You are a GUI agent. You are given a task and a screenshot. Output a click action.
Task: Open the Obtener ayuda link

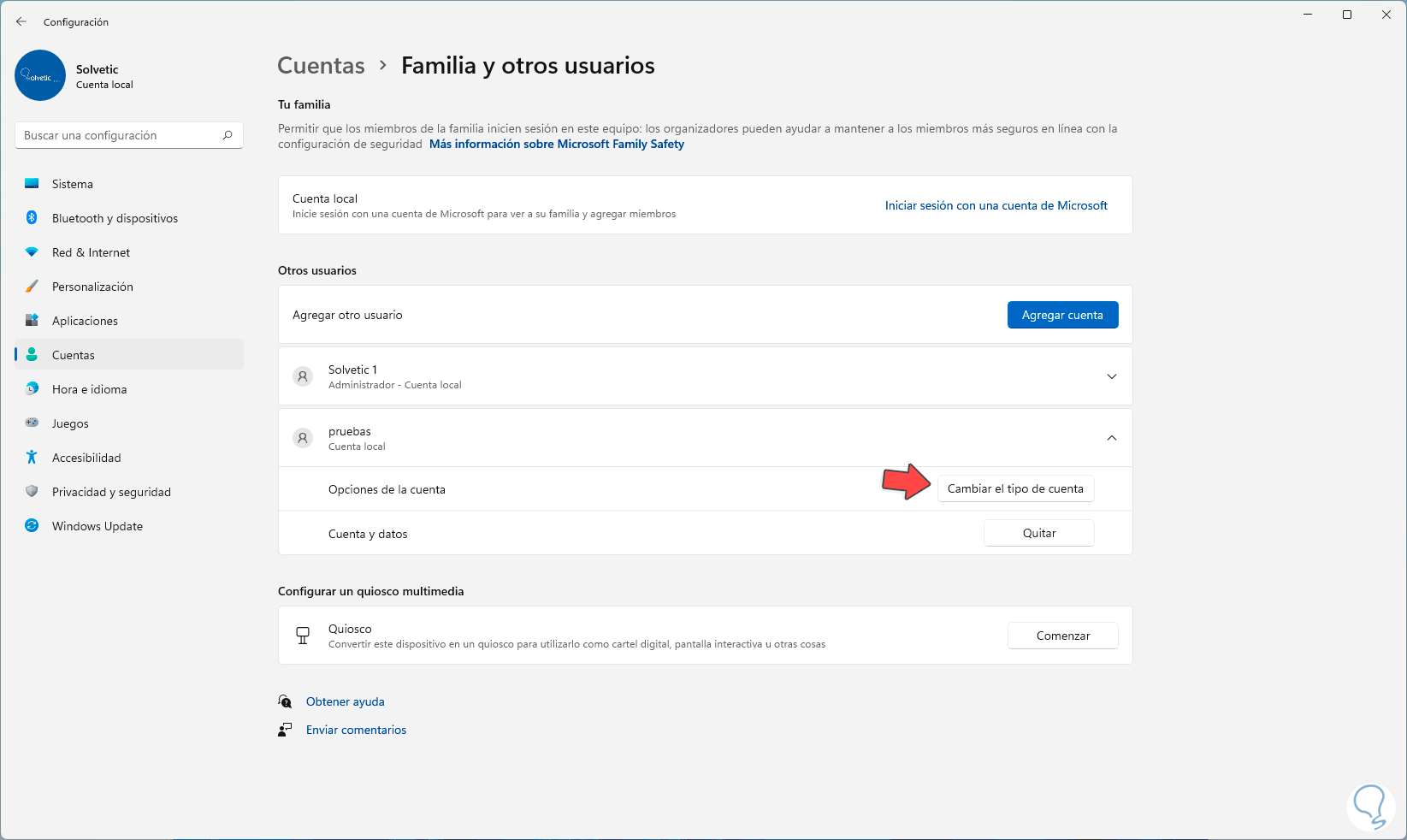pyautogui.click(x=345, y=701)
